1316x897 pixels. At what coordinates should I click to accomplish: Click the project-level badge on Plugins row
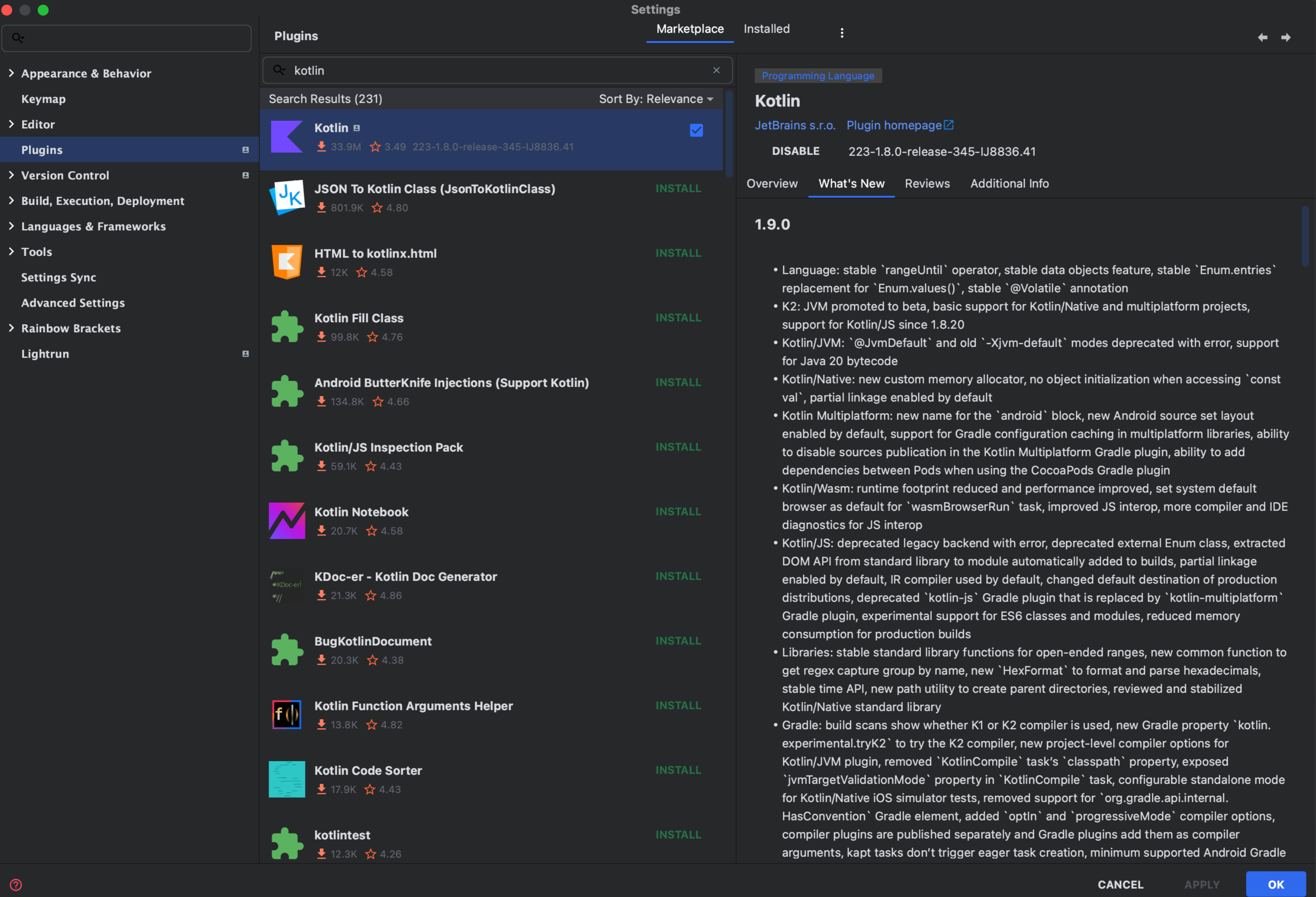[245, 150]
